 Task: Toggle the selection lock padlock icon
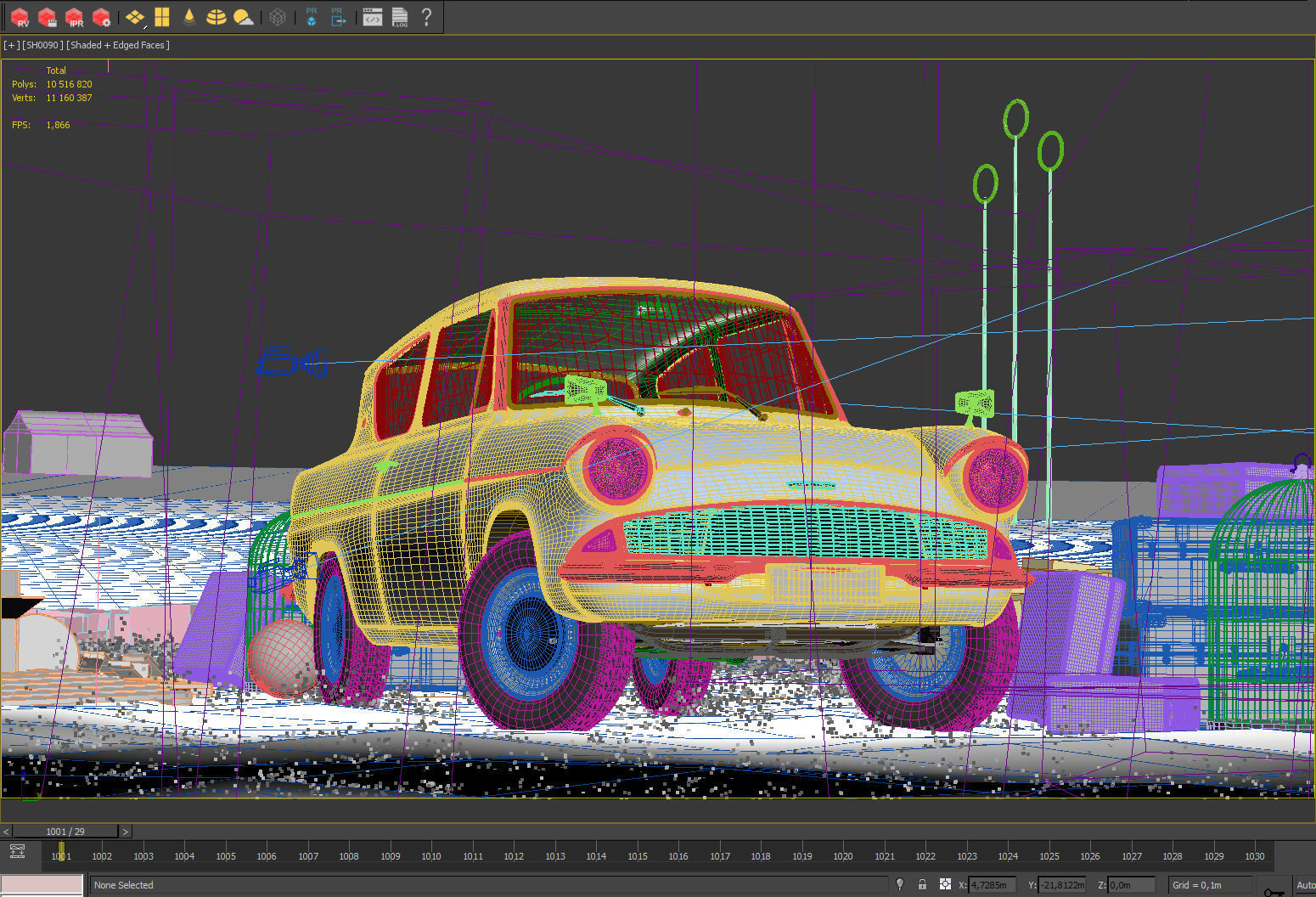922,884
